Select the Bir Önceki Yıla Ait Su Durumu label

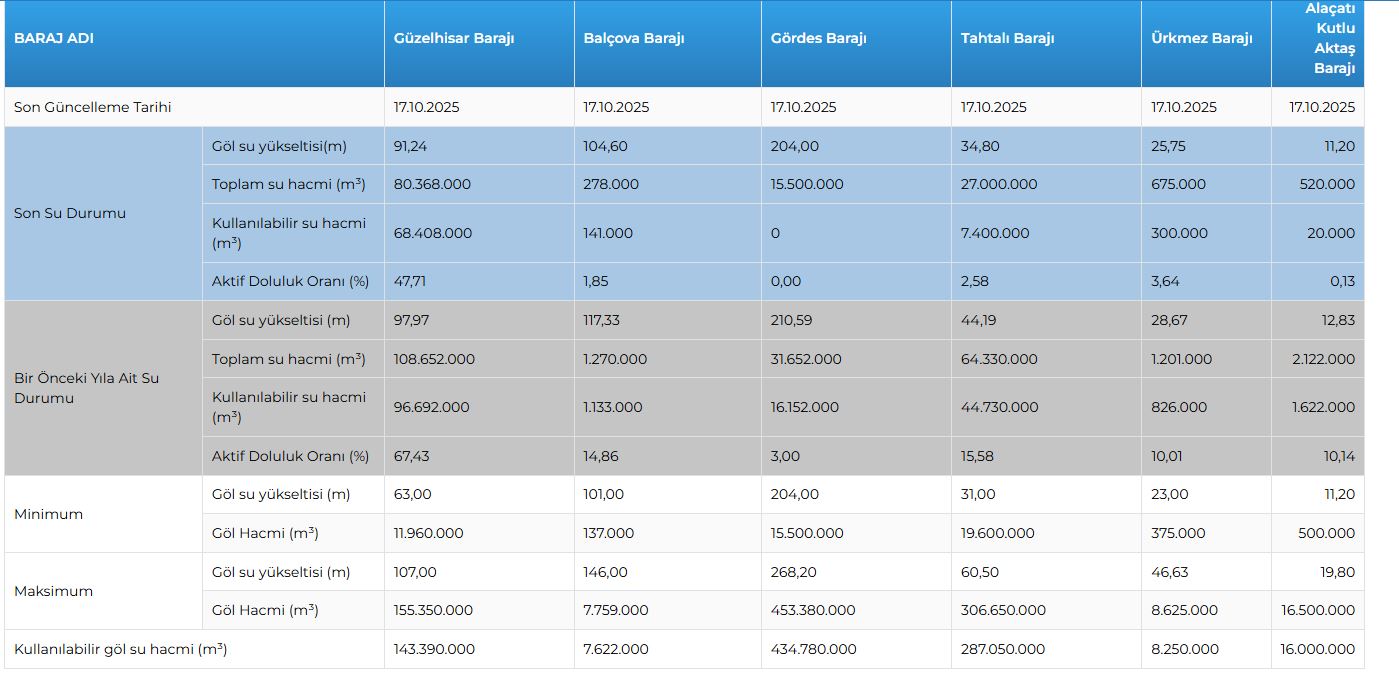(x=86, y=388)
